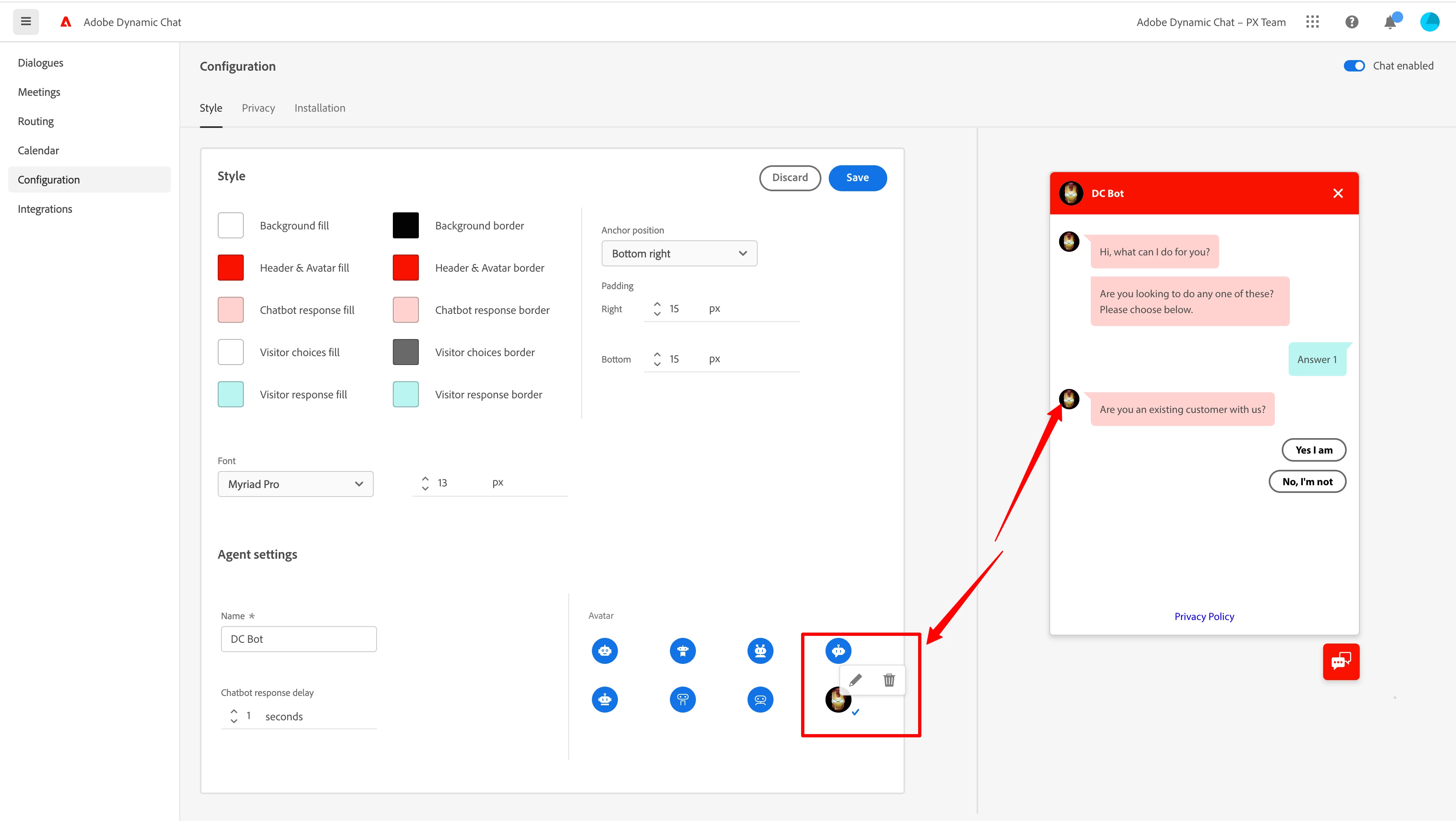1456x821 pixels.
Task: Click the red chat launcher icon
Action: tap(1341, 662)
